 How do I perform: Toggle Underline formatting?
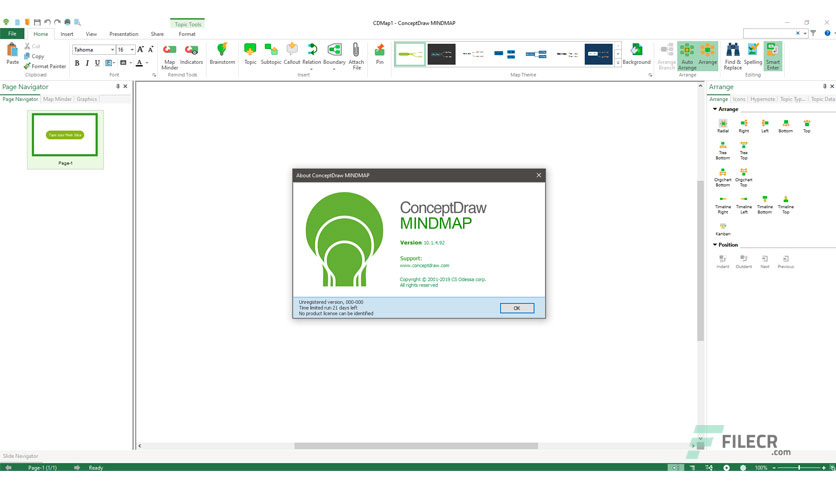point(97,63)
